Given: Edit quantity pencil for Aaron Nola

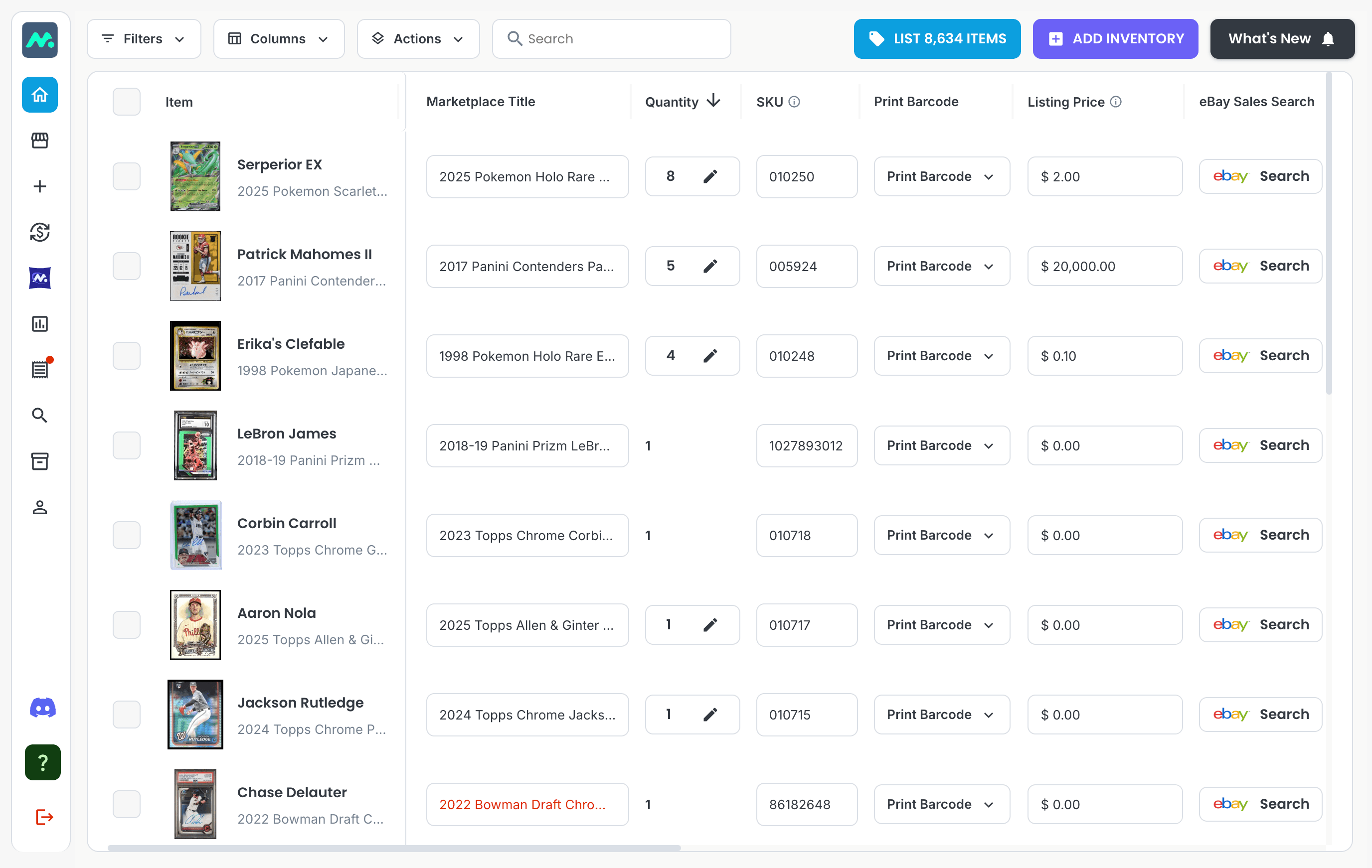Looking at the screenshot, I should [x=710, y=625].
